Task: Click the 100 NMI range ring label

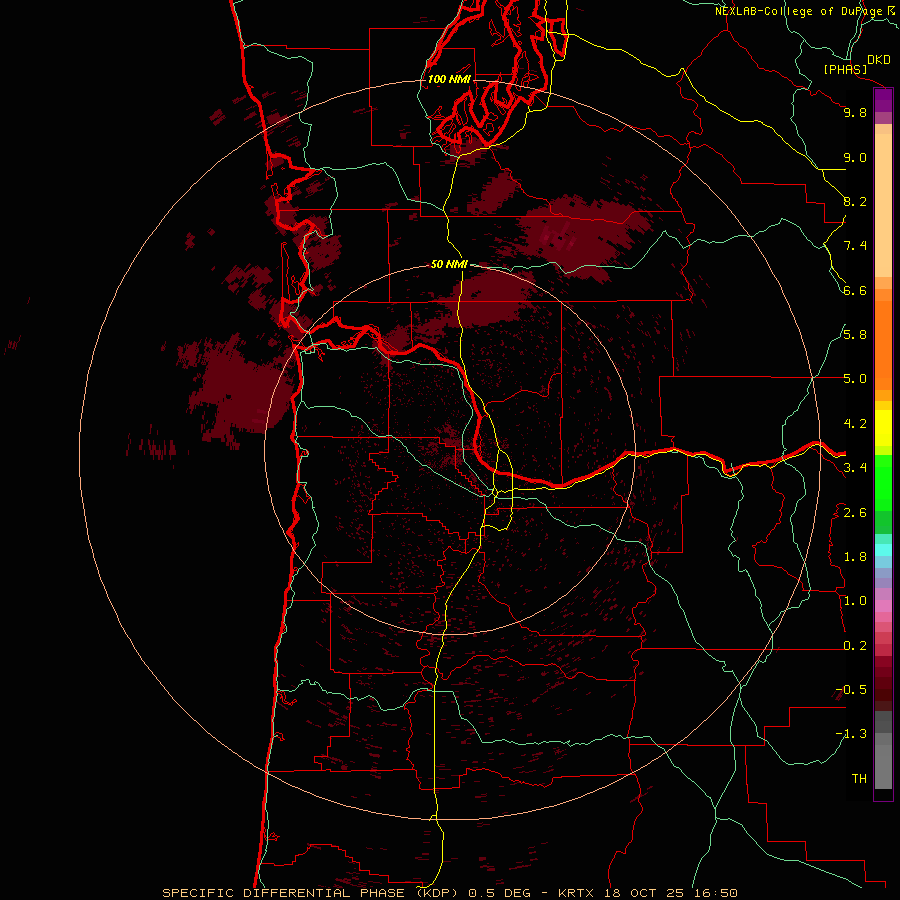Action: coord(449,79)
